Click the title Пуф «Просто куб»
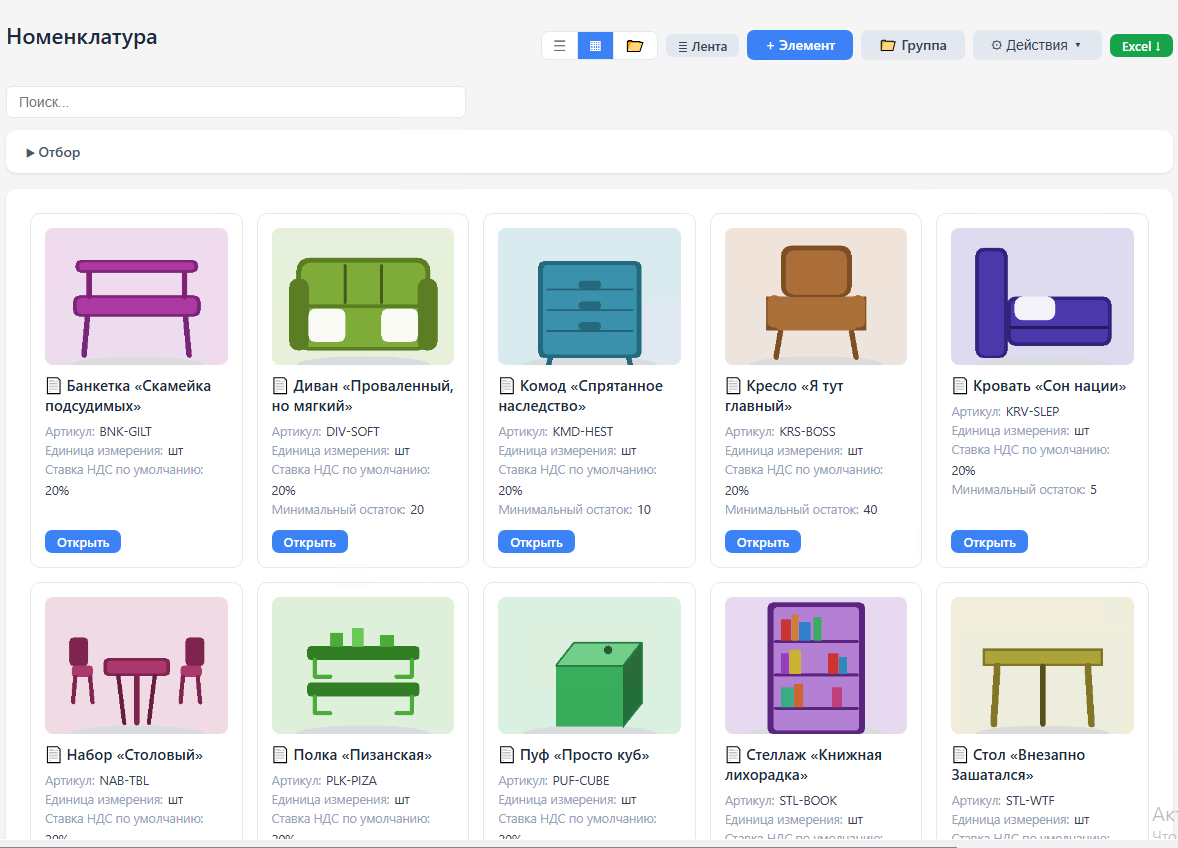Image resolution: width=1178 pixels, height=848 pixels. click(584, 755)
